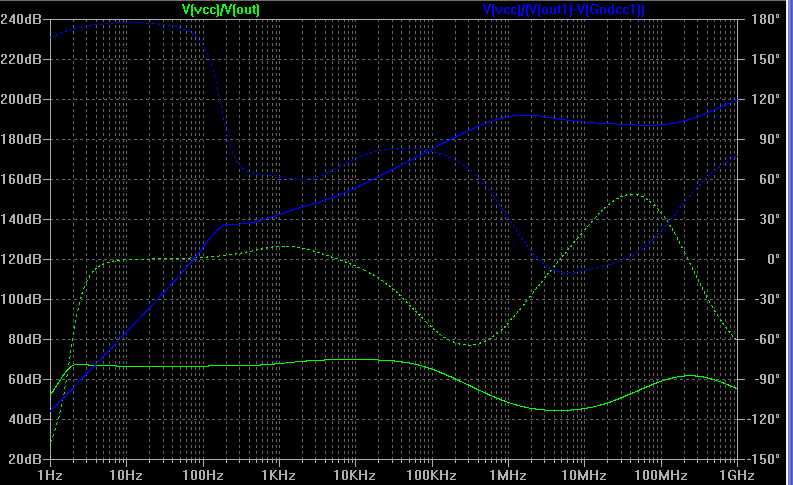Click the -30° phase axis label

point(767,299)
